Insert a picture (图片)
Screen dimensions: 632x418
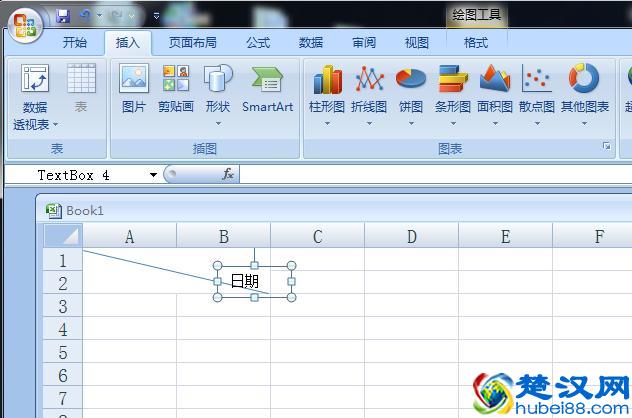click(134, 88)
